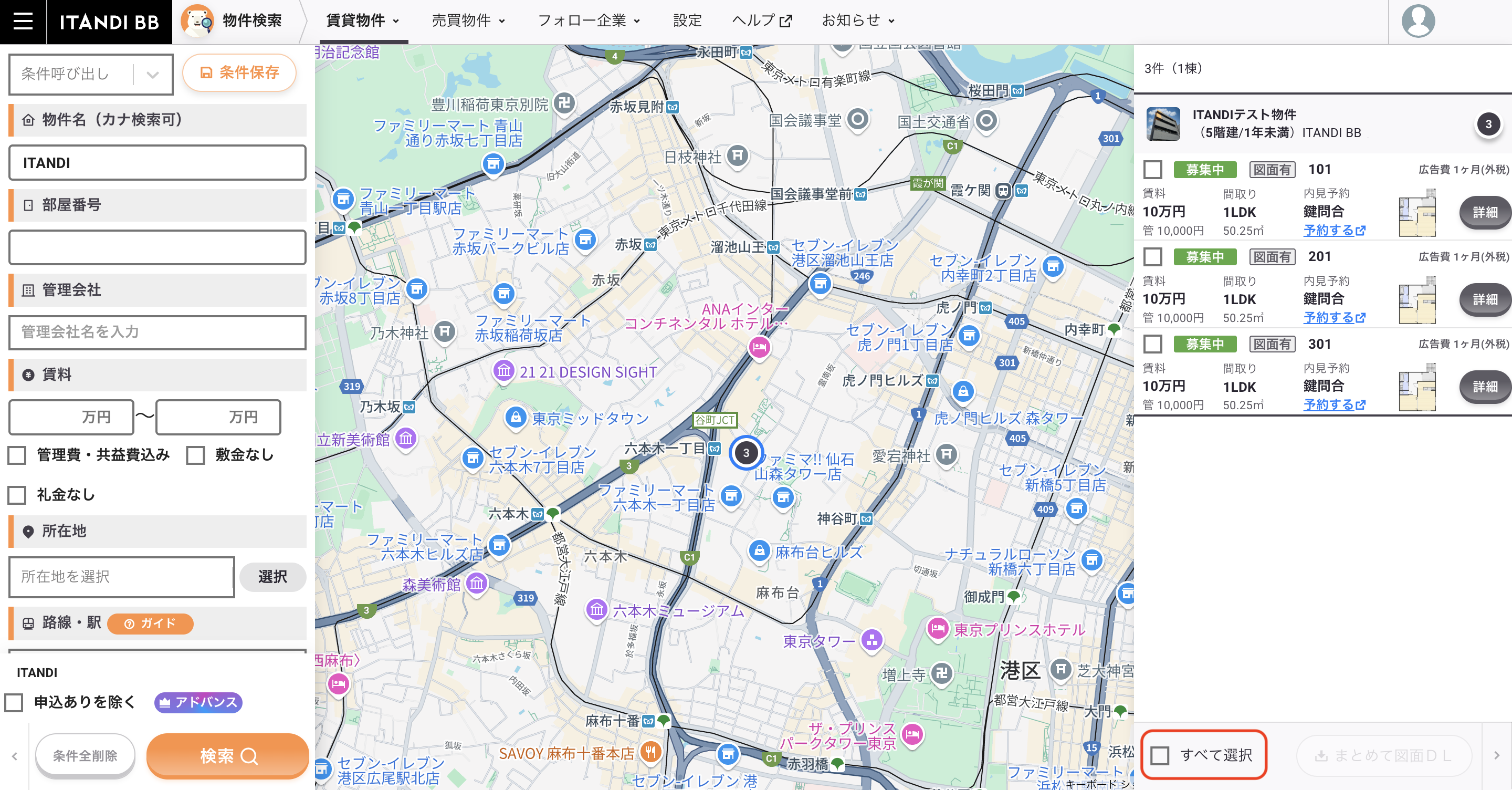Click the 森美術館 museum pin

click(x=477, y=584)
